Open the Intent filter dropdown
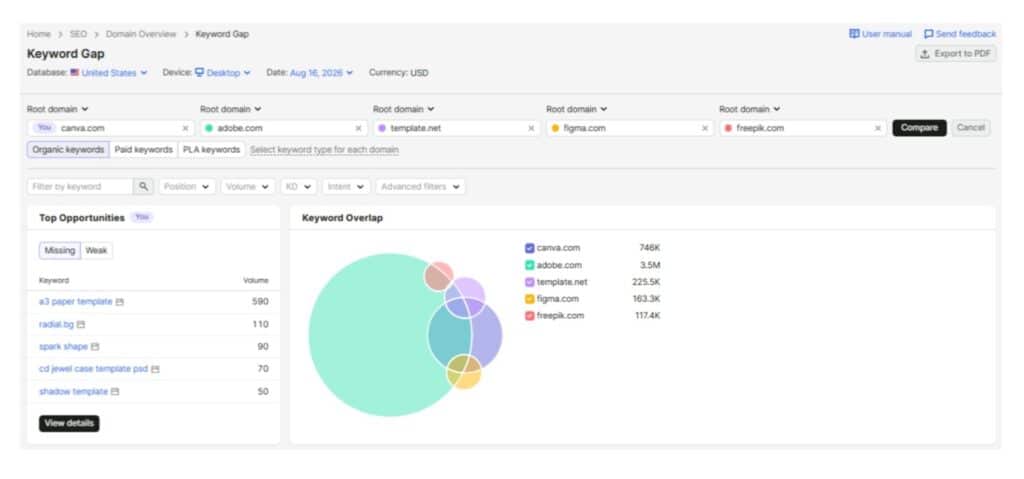Image resolution: width=1024 pixels, height=479 pixels. coord(346,187)
